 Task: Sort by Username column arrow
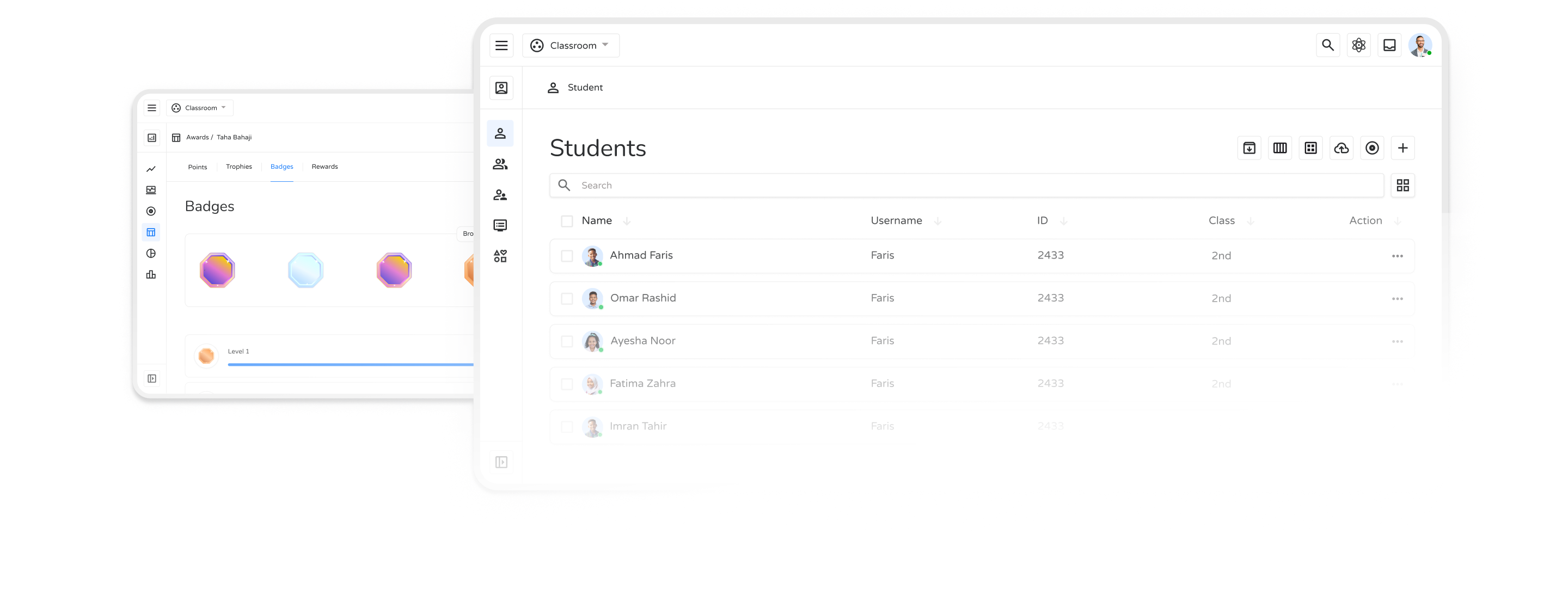point(938,221)
